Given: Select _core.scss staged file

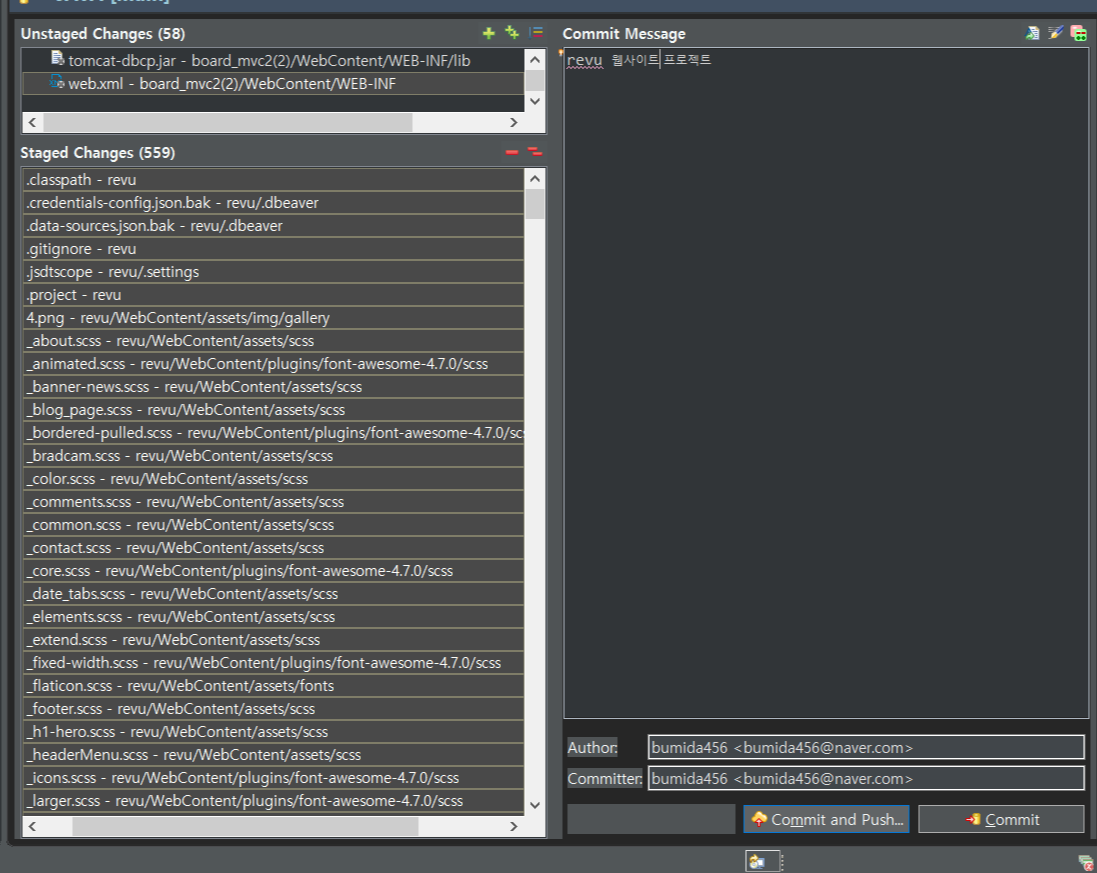Looking at the screenshot, I should [x=274, y=571].
